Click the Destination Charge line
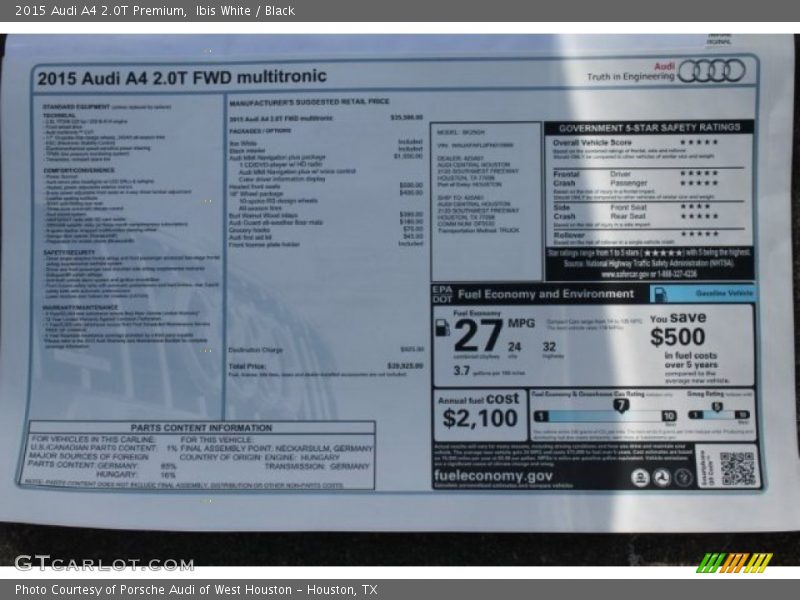 pos(326,350)
